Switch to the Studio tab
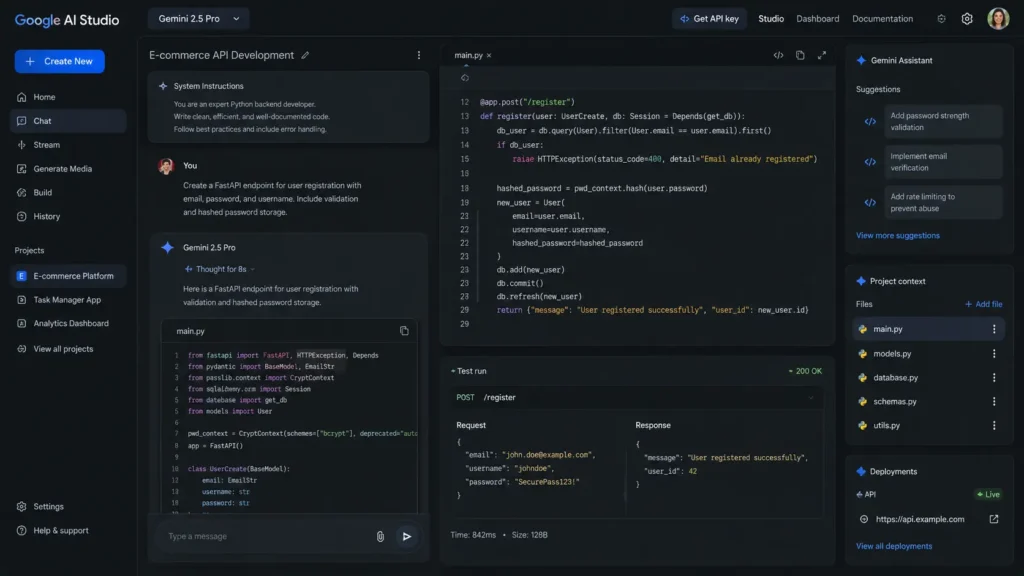The height and width of the screenshot is (576, 1024). 771,19
